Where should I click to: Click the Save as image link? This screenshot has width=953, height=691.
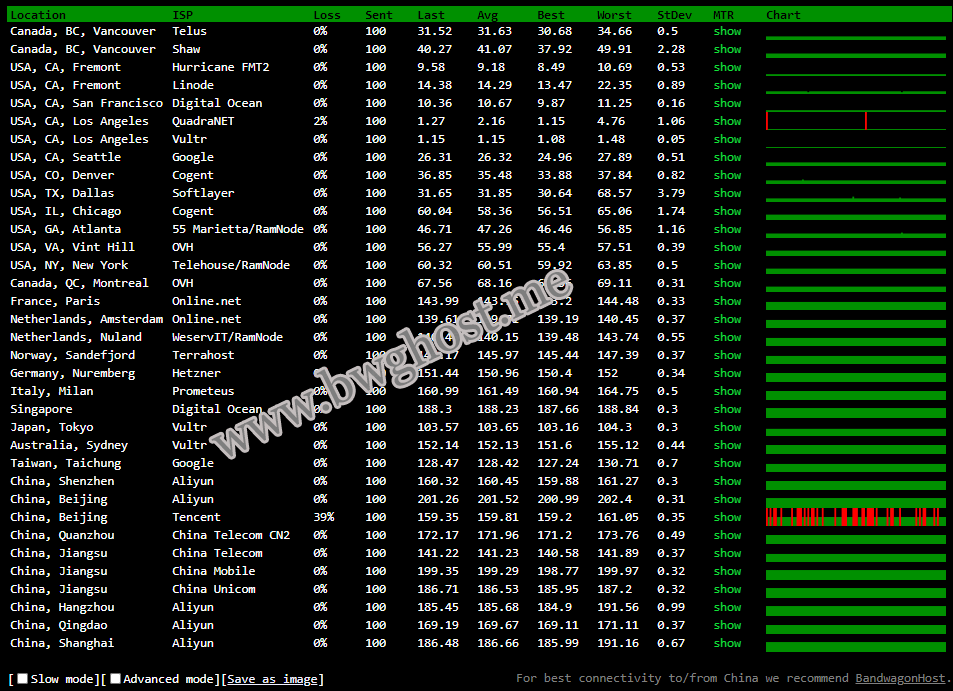click(272, 679)
